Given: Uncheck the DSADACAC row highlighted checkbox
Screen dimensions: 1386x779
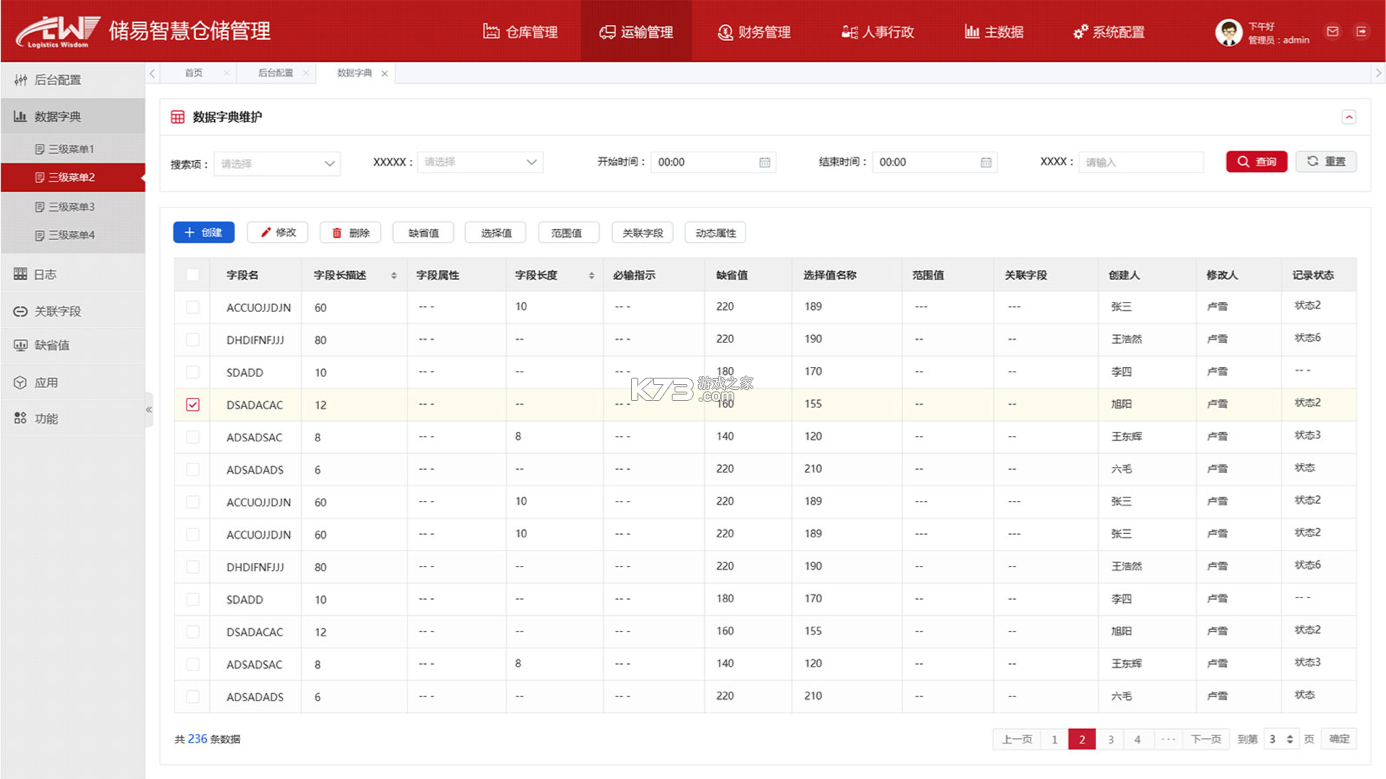Looking at the screenshot, I should point(193,405).
